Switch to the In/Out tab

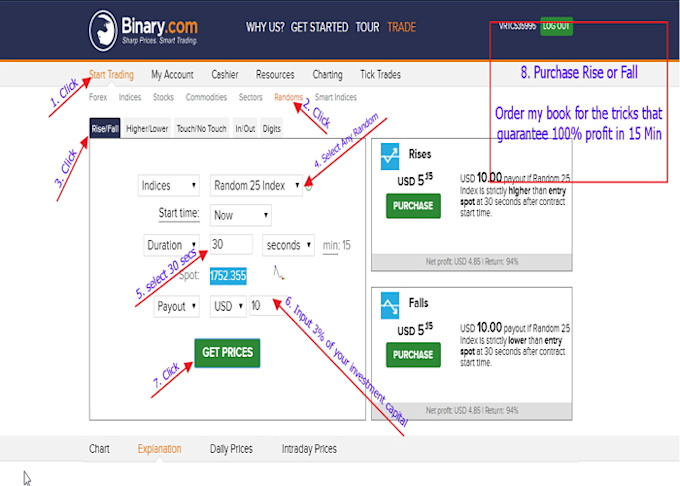[x=245, y=128]
